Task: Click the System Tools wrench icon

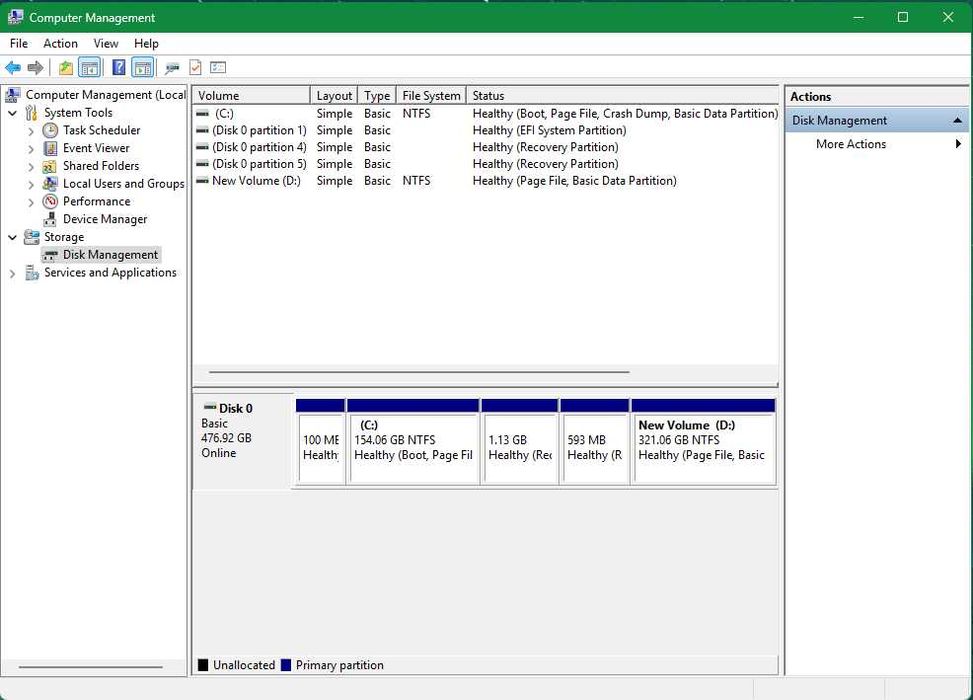Action: [31, 113]
